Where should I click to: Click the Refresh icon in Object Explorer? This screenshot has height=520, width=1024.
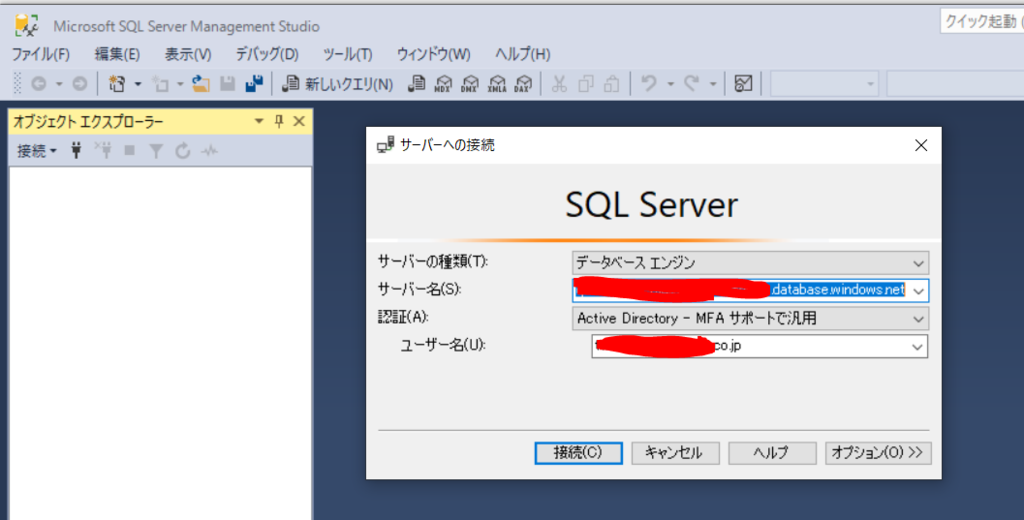coord(182,152)
